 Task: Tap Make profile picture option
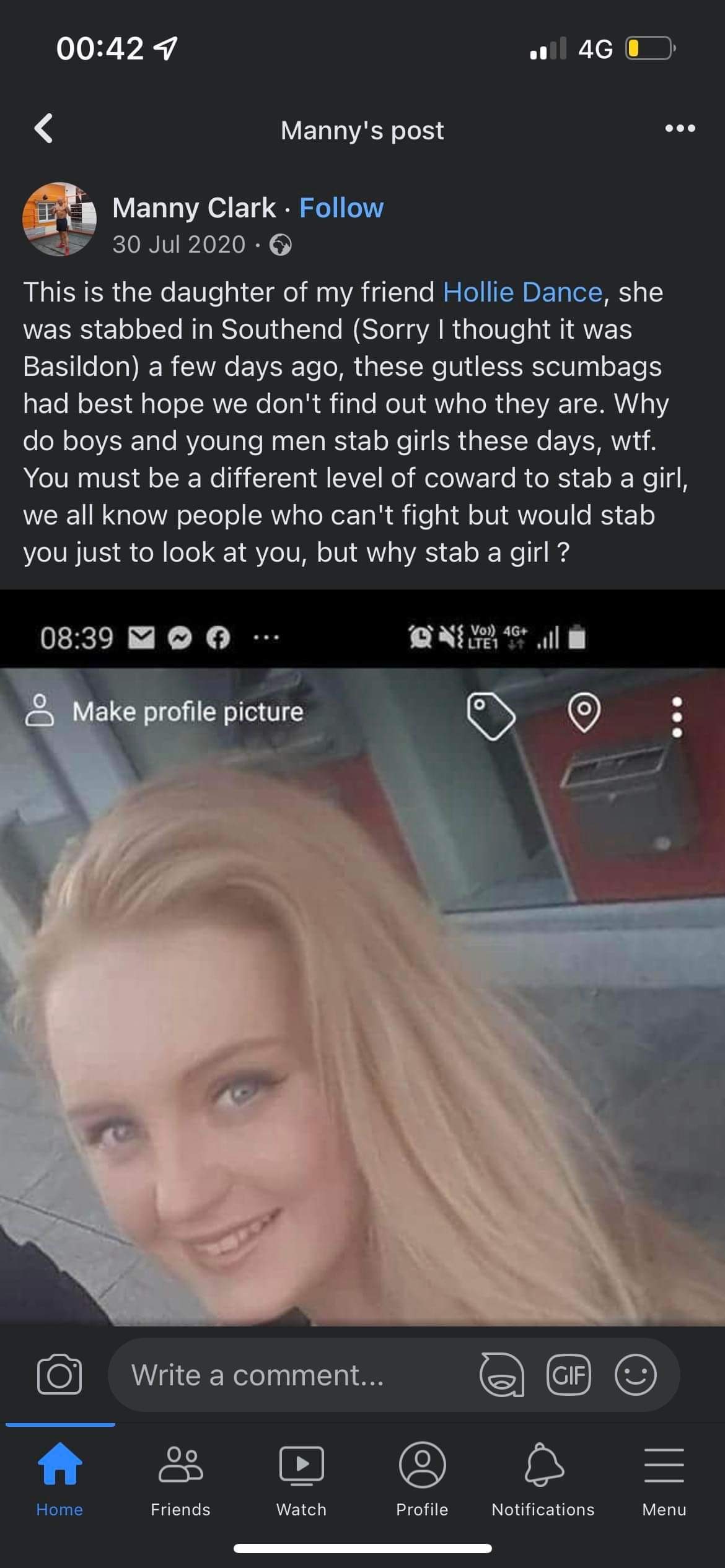coord(164,712)
